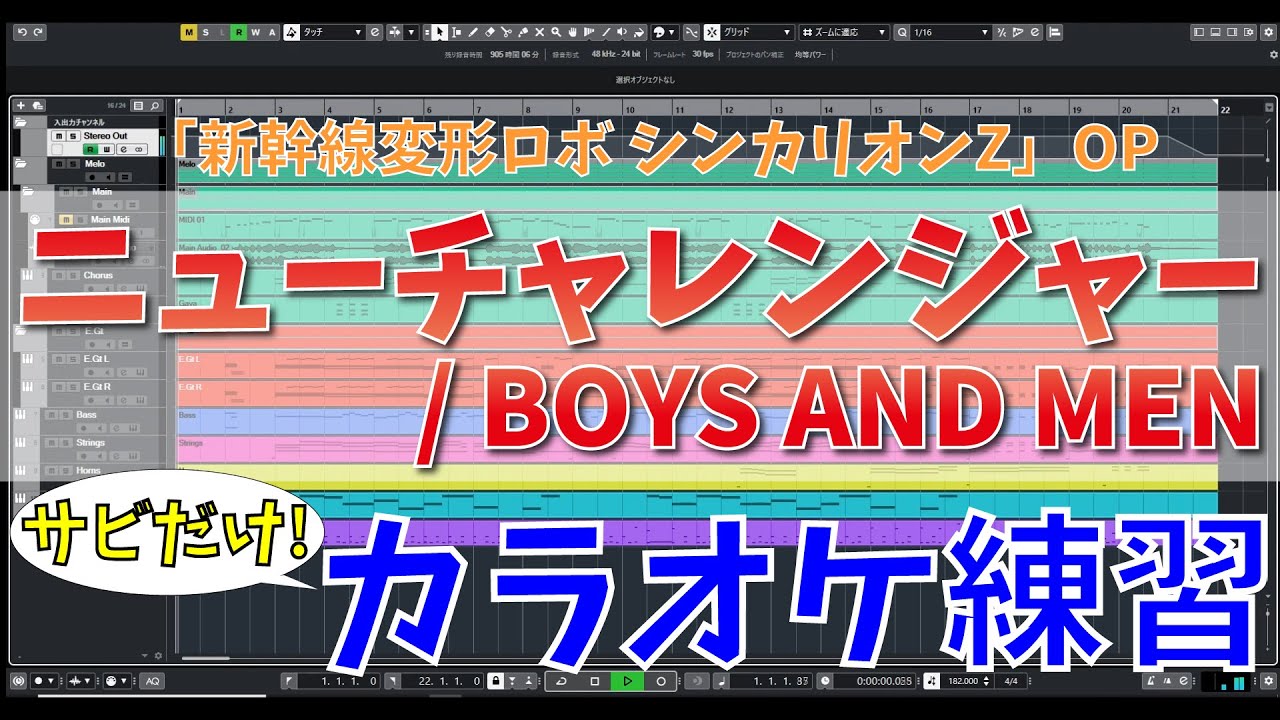Select the Play speaker tool

pos(622,32)
